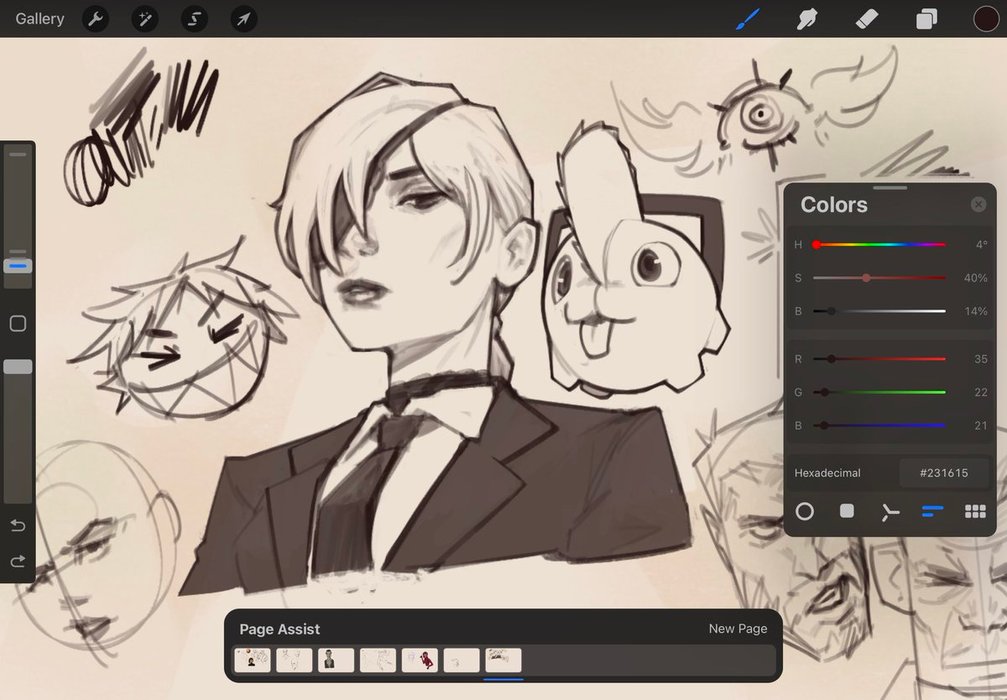The image size is (1007, 700).
Task: Select the Paint brush tool
Action: coord(748,19)
